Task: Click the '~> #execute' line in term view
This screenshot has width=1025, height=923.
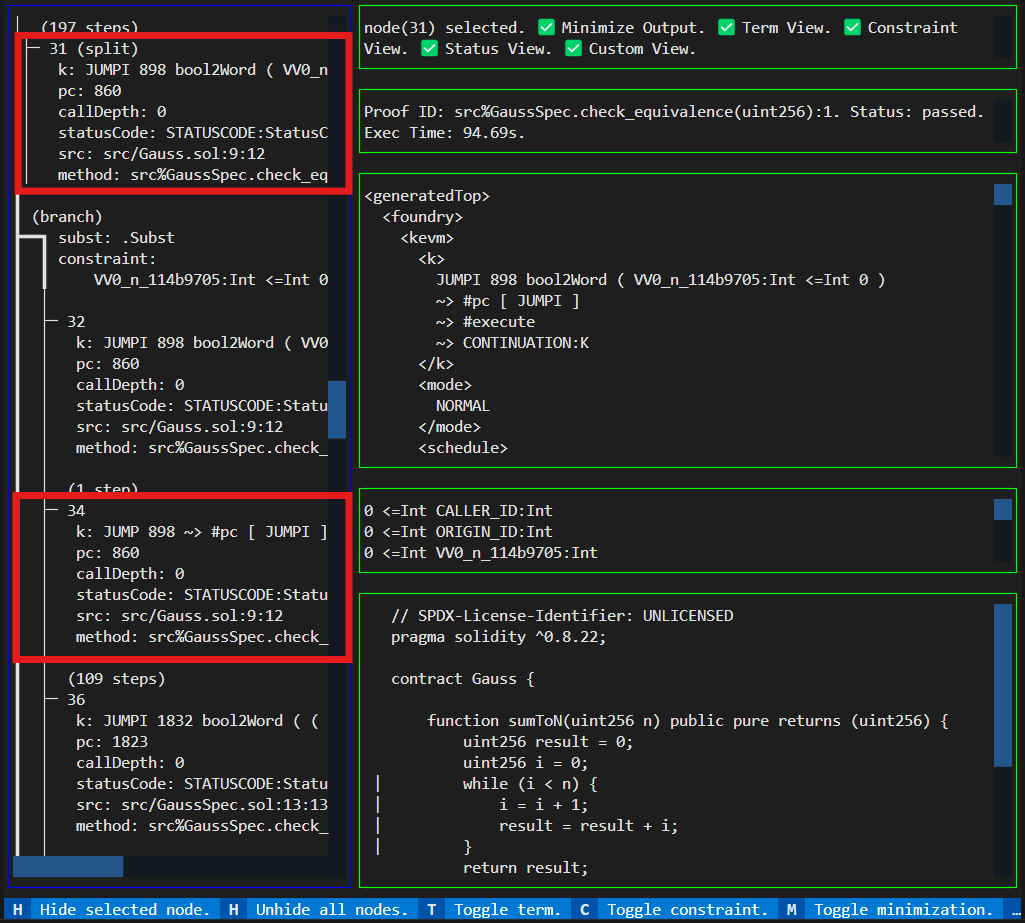Action: tap(486, 322)
